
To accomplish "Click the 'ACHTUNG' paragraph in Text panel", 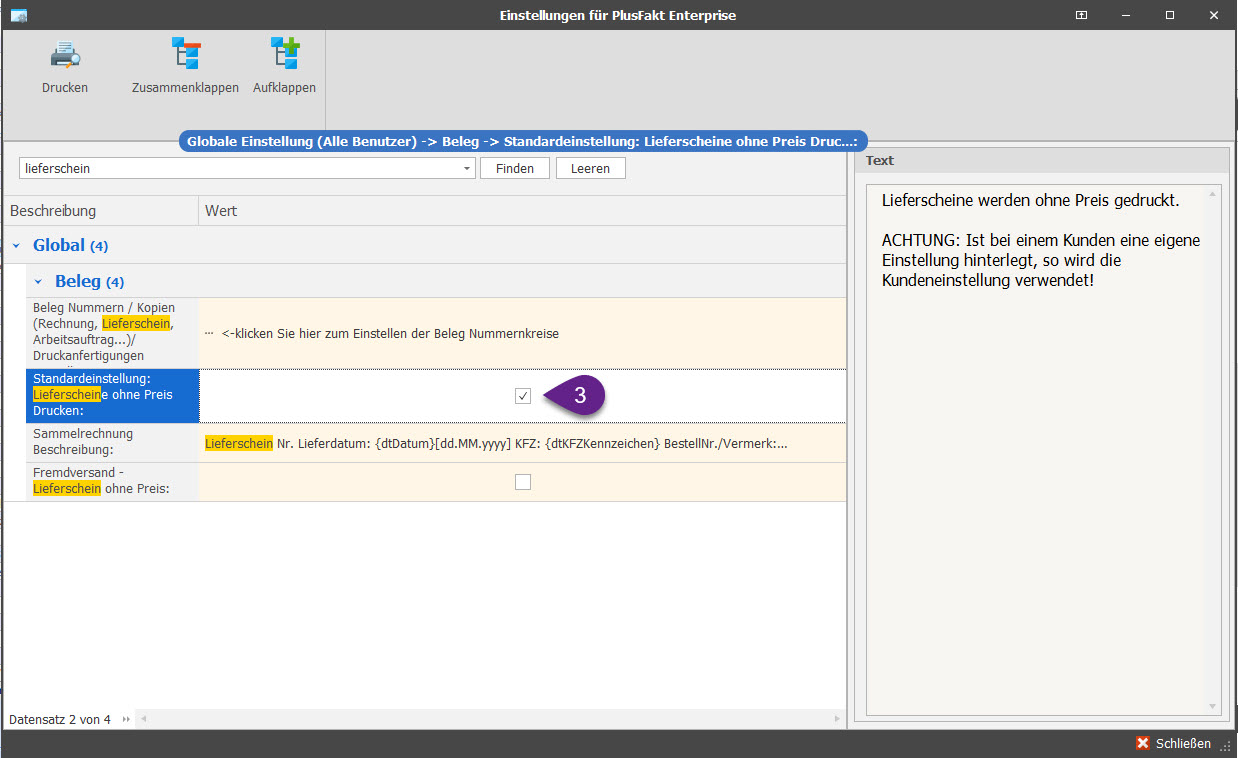I will (1041, 260).
